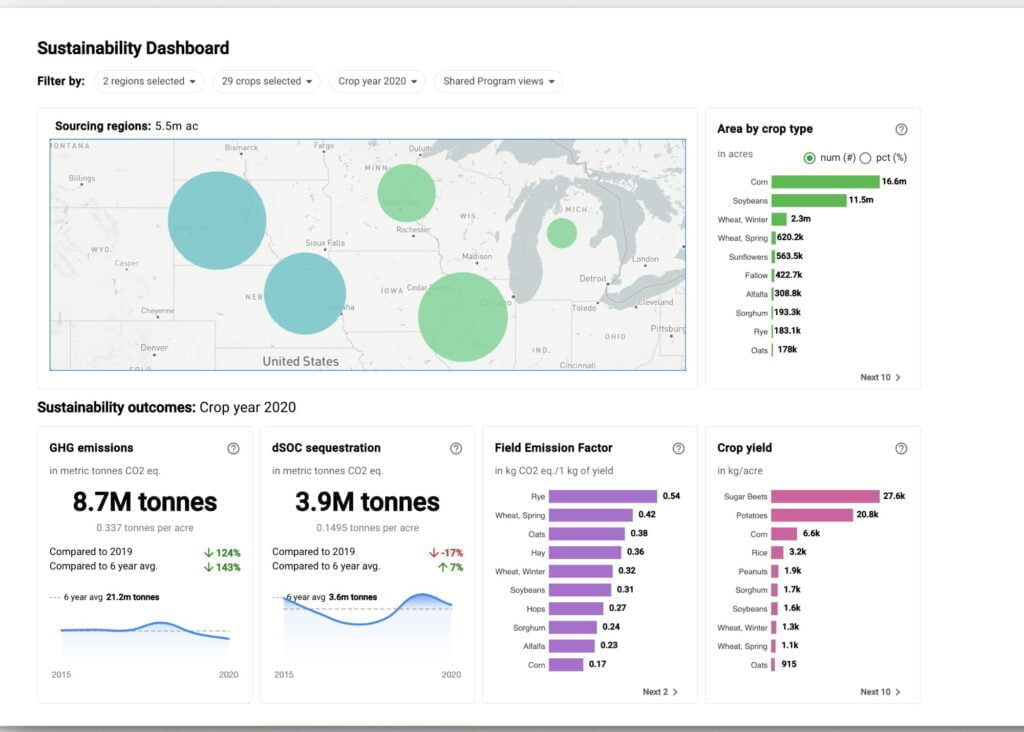
Task: Open the Crop year 2020 dropdown
Action: point(377,81)
